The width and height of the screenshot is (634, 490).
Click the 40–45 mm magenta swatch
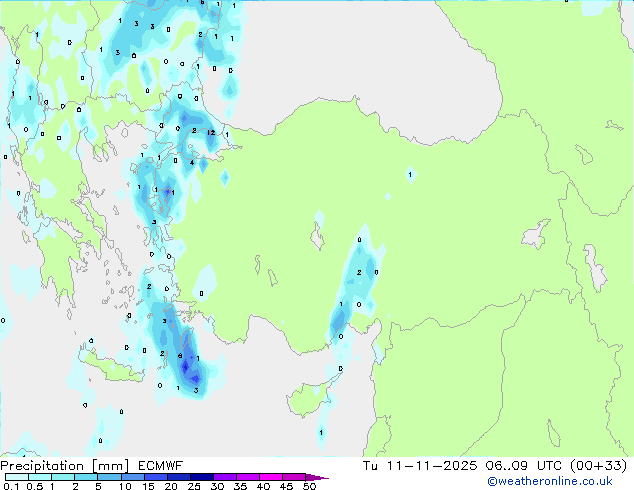(271, 477)
